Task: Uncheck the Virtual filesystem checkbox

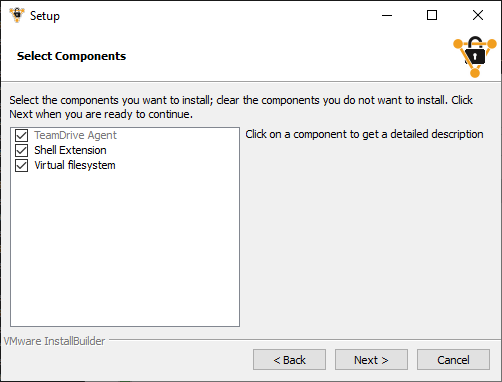Action: pyautogui.click(x=22, y=165)
